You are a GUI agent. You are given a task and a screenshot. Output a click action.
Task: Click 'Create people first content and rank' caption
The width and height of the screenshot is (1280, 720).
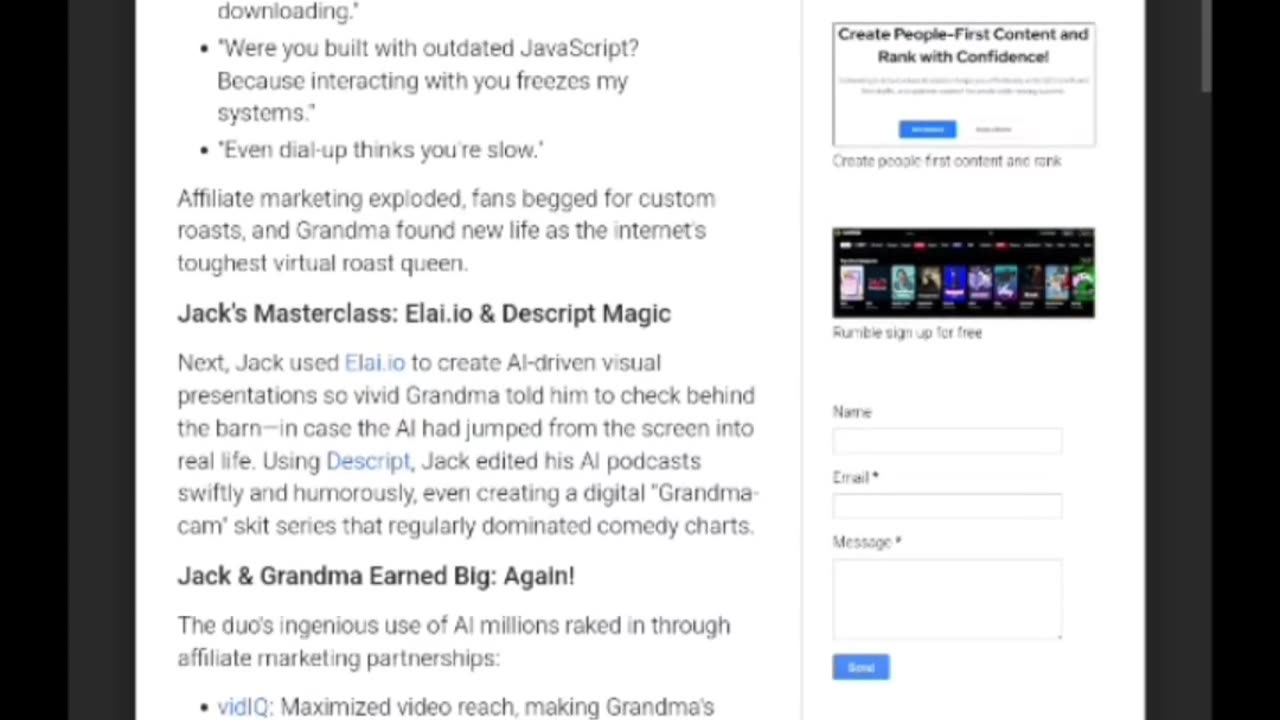tap(947, 161)
